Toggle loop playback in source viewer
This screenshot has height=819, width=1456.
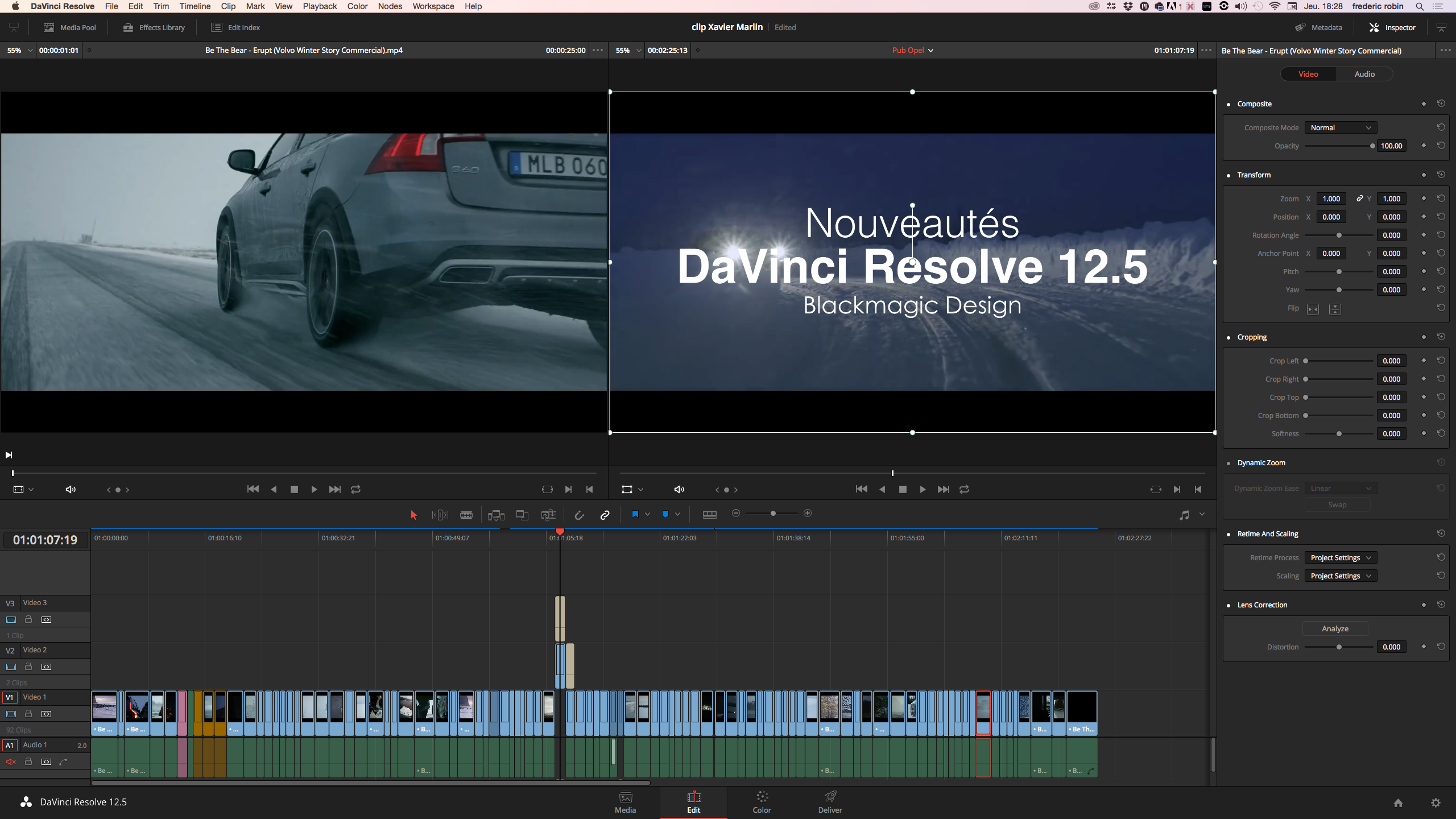click(355, 490)
